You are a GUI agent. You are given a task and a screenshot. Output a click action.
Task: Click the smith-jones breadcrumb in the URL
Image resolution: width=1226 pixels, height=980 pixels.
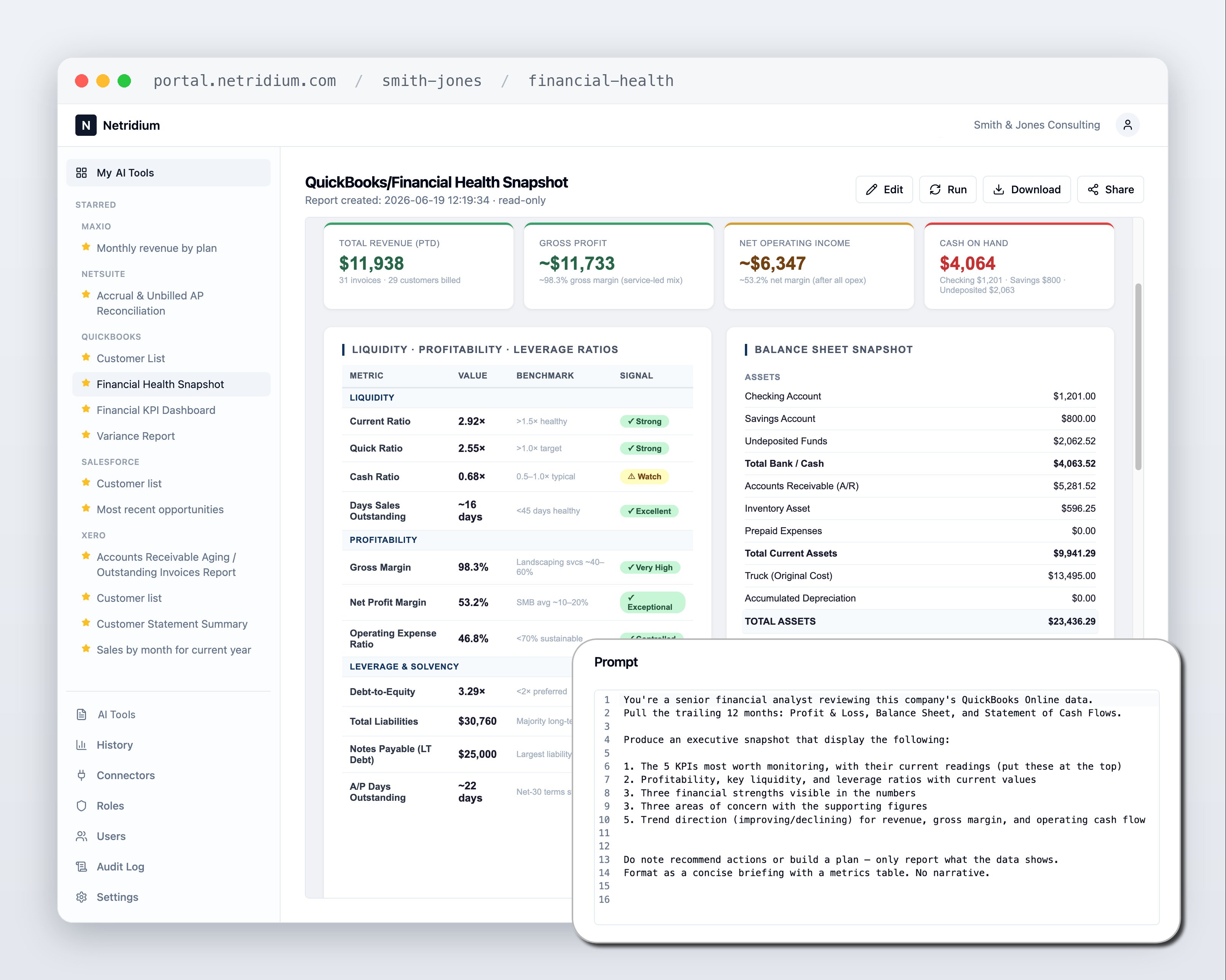[x=432, y=81]
